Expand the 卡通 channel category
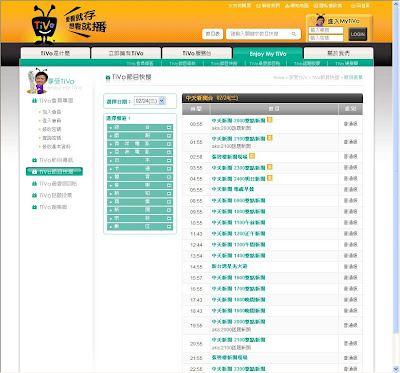Viewport: 400px width, 373px height. [x=140, y=169]
